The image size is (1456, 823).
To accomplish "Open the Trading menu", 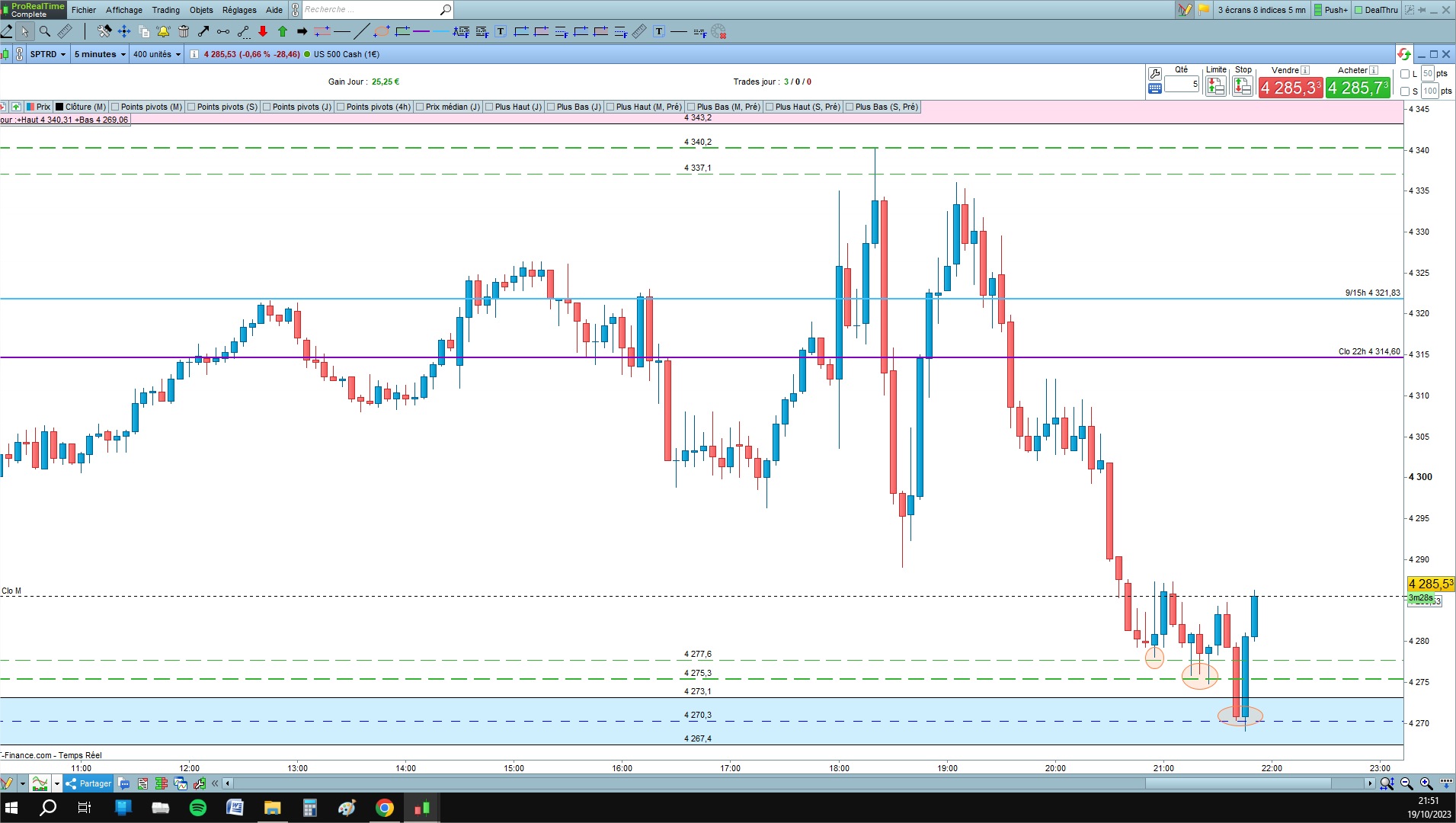I will click(x=165, y=10).
